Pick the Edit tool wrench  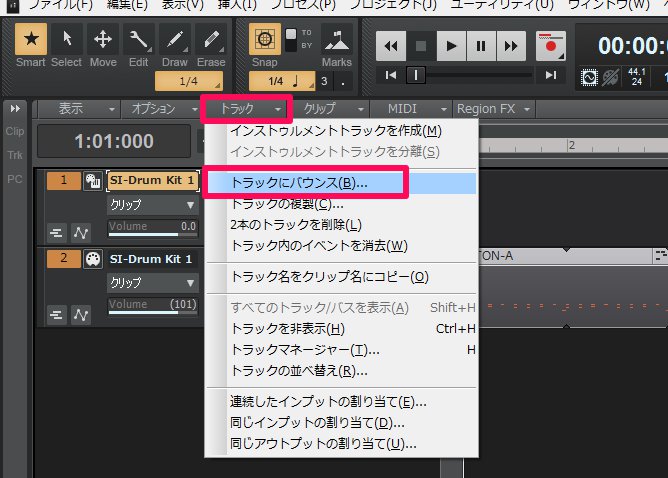[138, 39]
